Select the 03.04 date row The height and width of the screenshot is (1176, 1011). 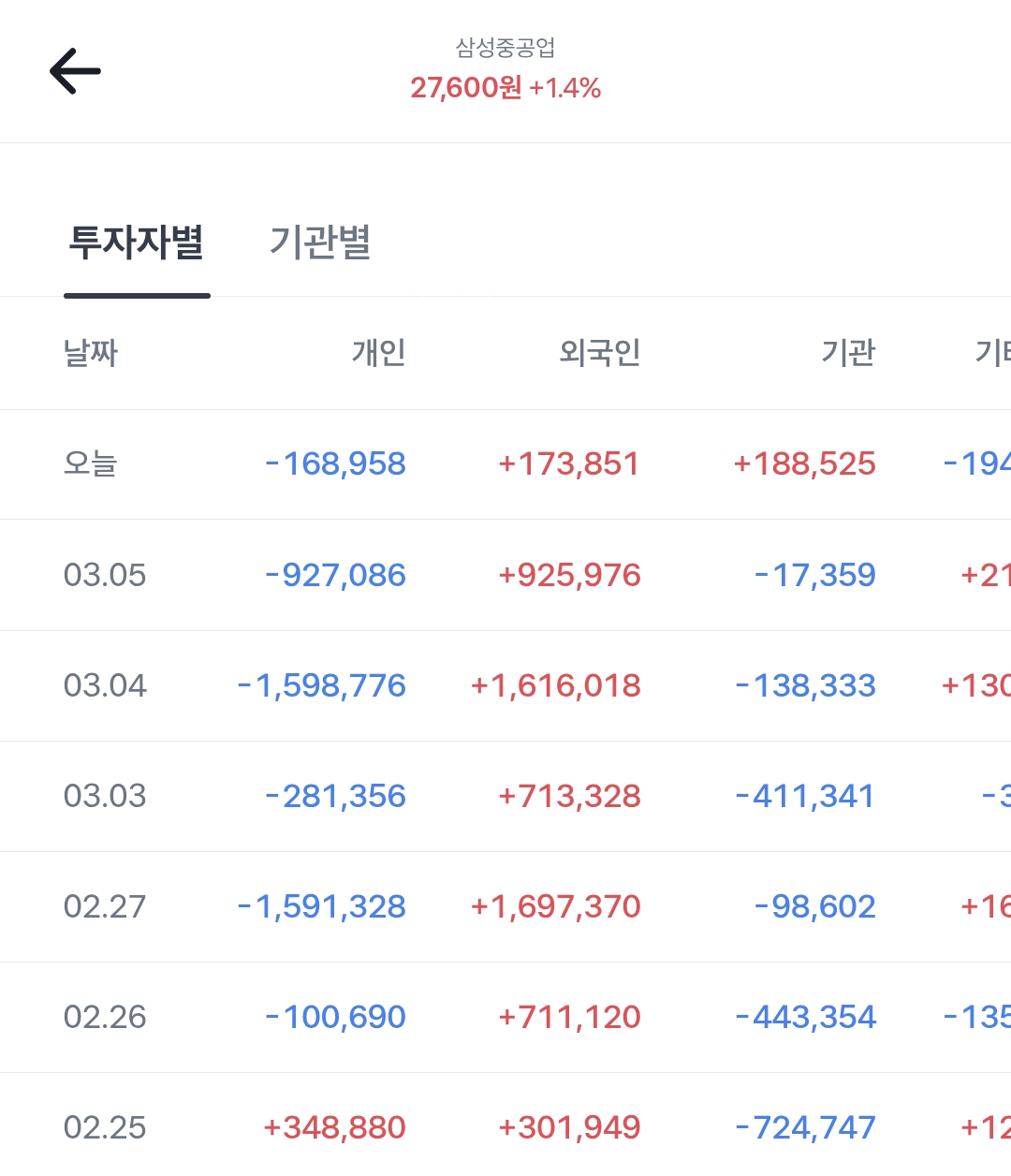tap(105, 685)
